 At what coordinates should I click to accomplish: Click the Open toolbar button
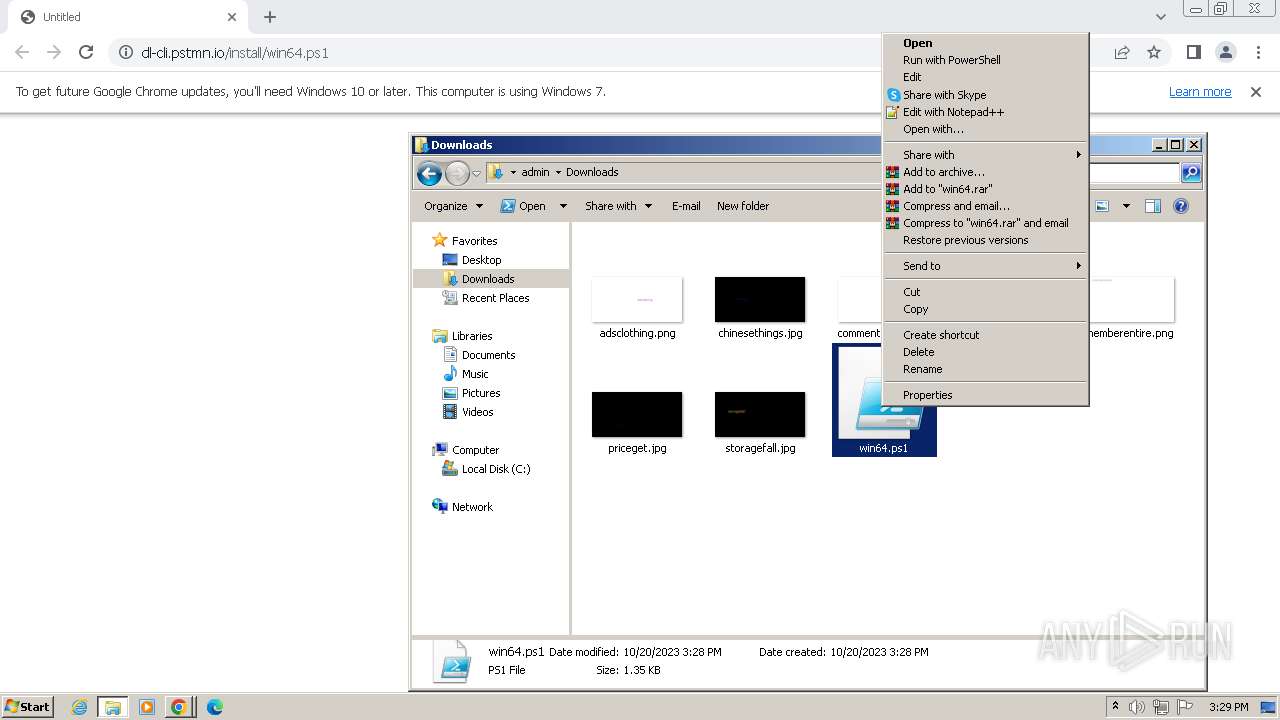(523, 206)
